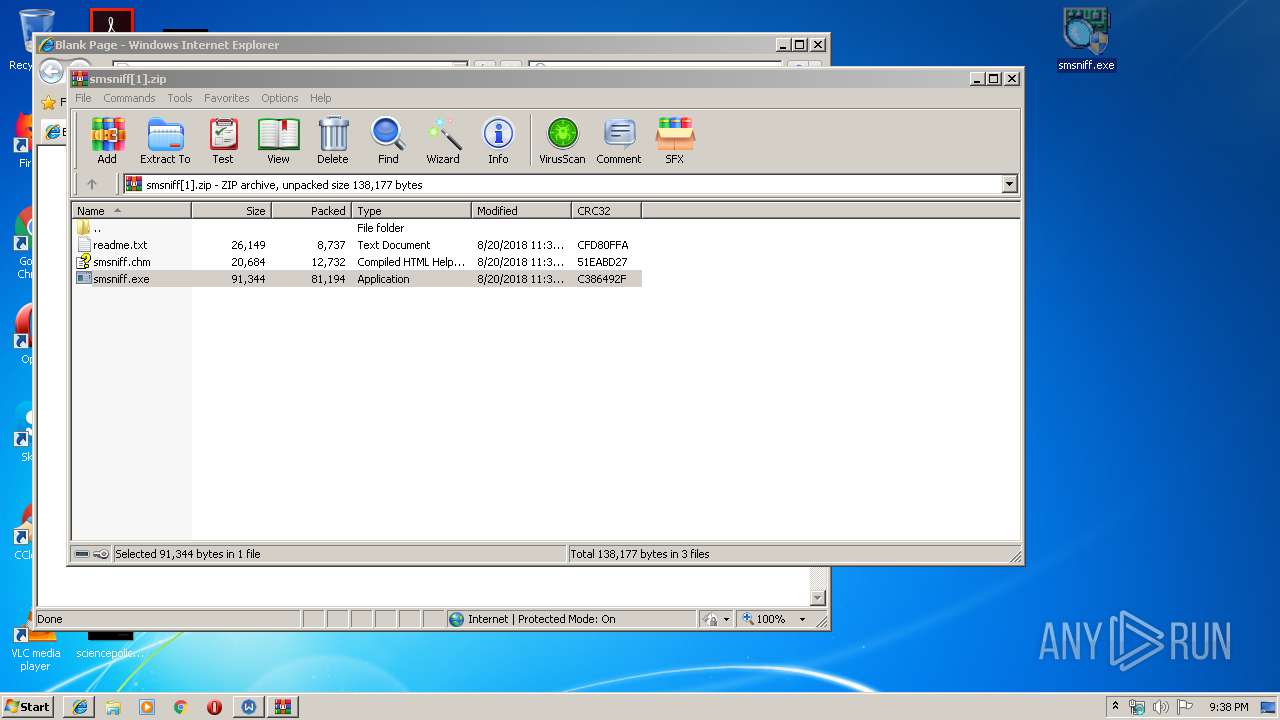Sort files by the Name column
1280x720 pixels.
pyautogui.click(x=131, y=211)
